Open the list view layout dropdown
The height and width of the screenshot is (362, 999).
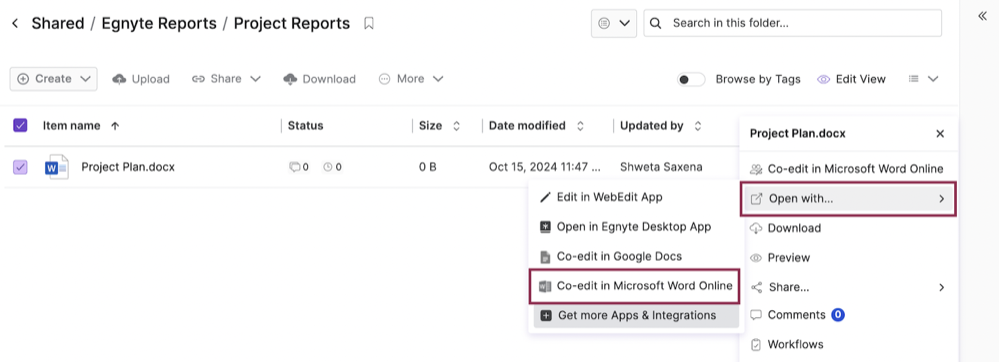click(x=923, y=79)
